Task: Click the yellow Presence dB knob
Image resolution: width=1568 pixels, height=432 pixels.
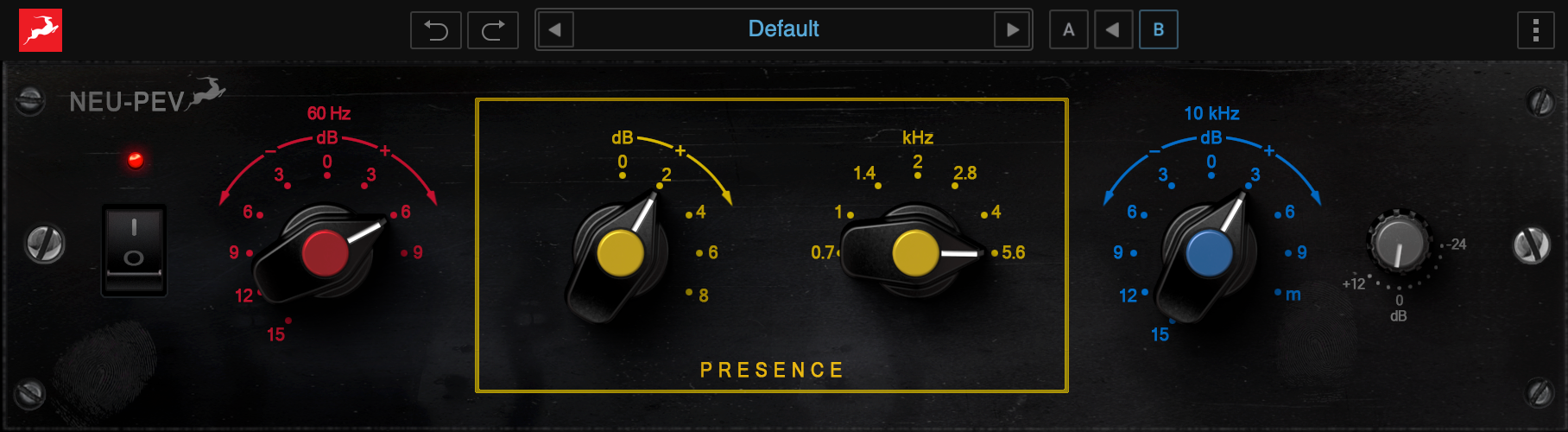Action: point(620,252)
